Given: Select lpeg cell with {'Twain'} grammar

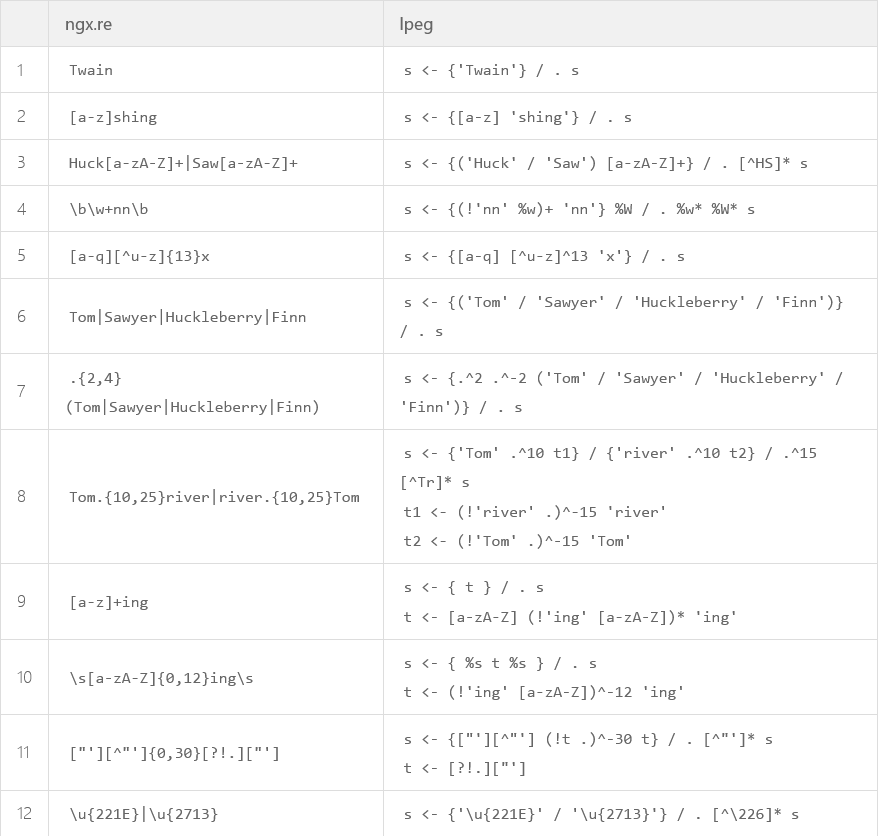Looking at the screenshot, I should (x=630, y=70).
